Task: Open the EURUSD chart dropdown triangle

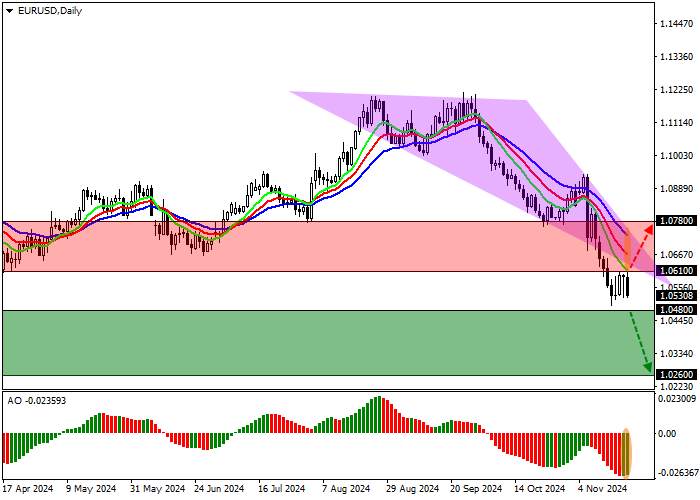Action: tap(9, 11)
